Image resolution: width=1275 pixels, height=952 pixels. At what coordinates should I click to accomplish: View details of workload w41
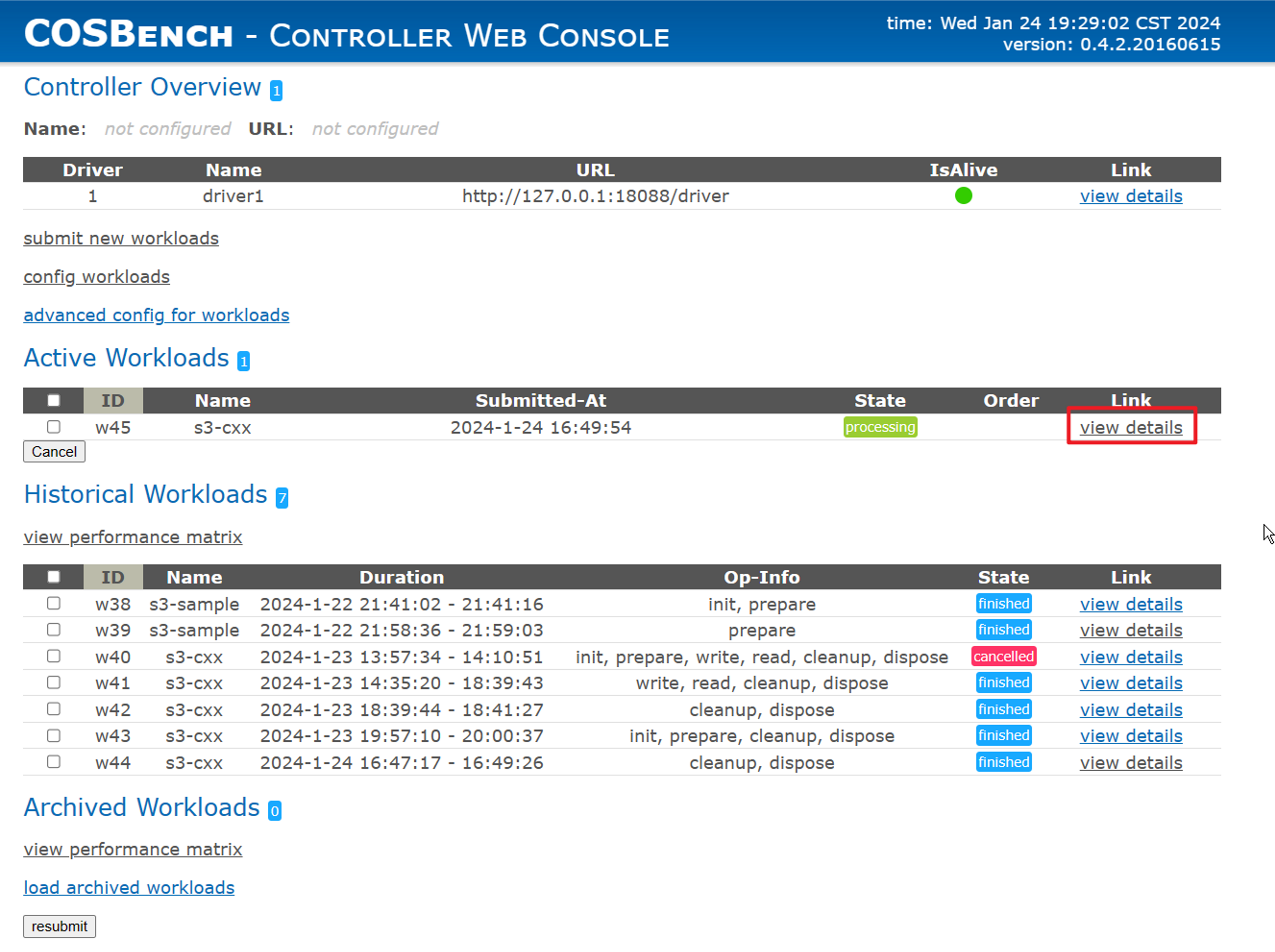pos(1130,683)
